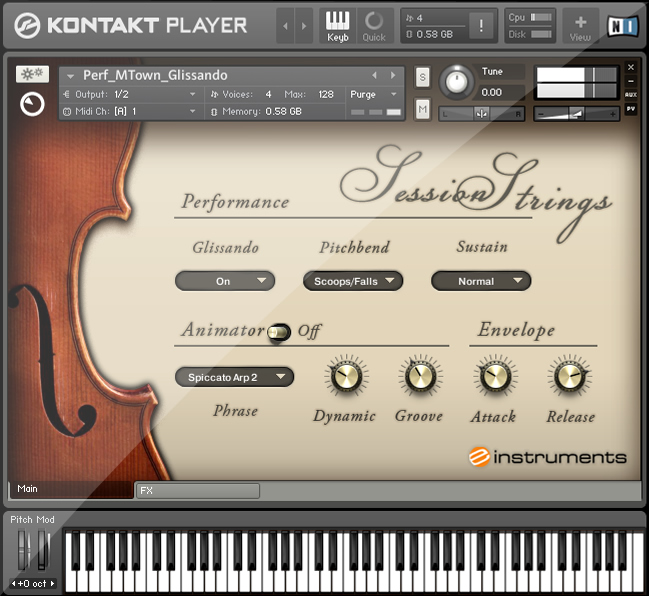The width and height of the screenshot is (649, 596).
Task: Click the Kontakt Player logo
Action: 130,26
